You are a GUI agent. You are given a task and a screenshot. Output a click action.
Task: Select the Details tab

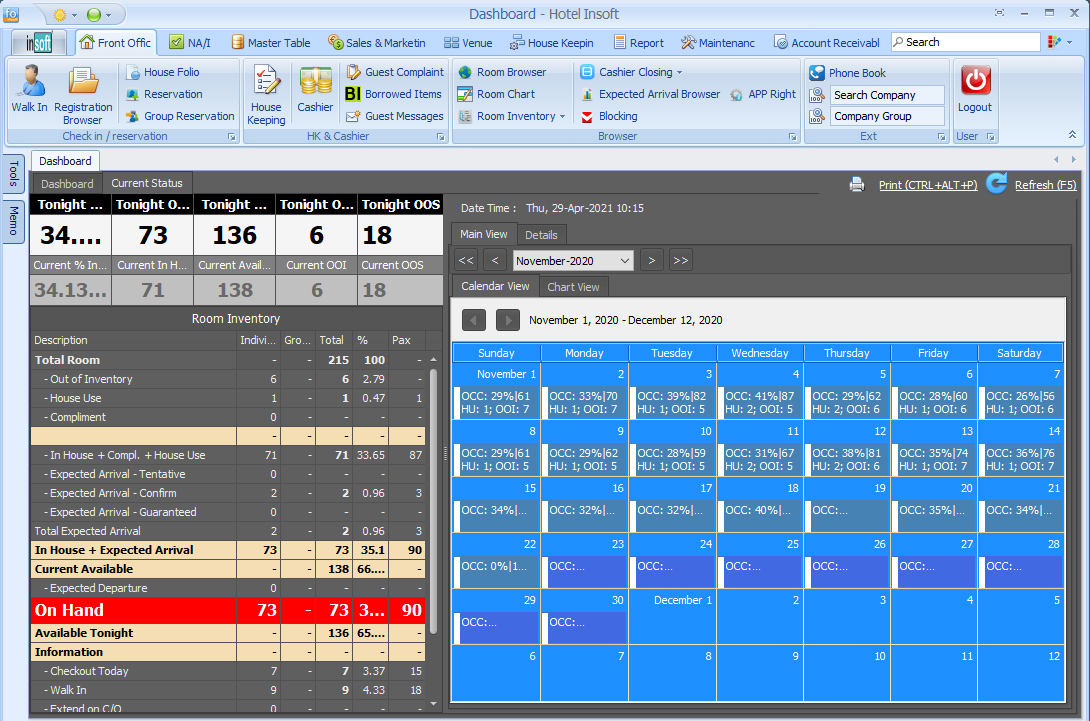[x=541, y=235]
